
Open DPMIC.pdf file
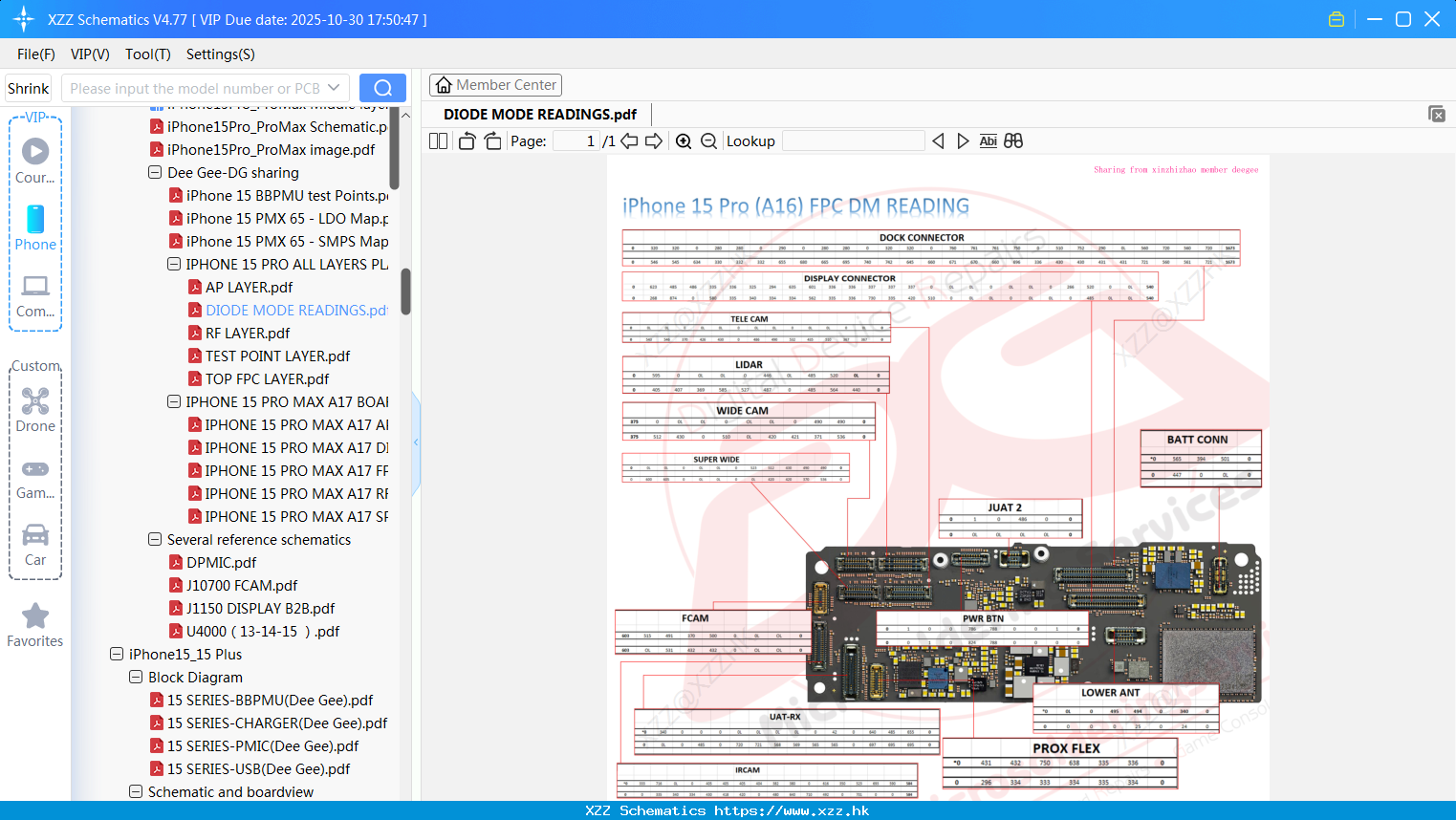pos(221,563)
